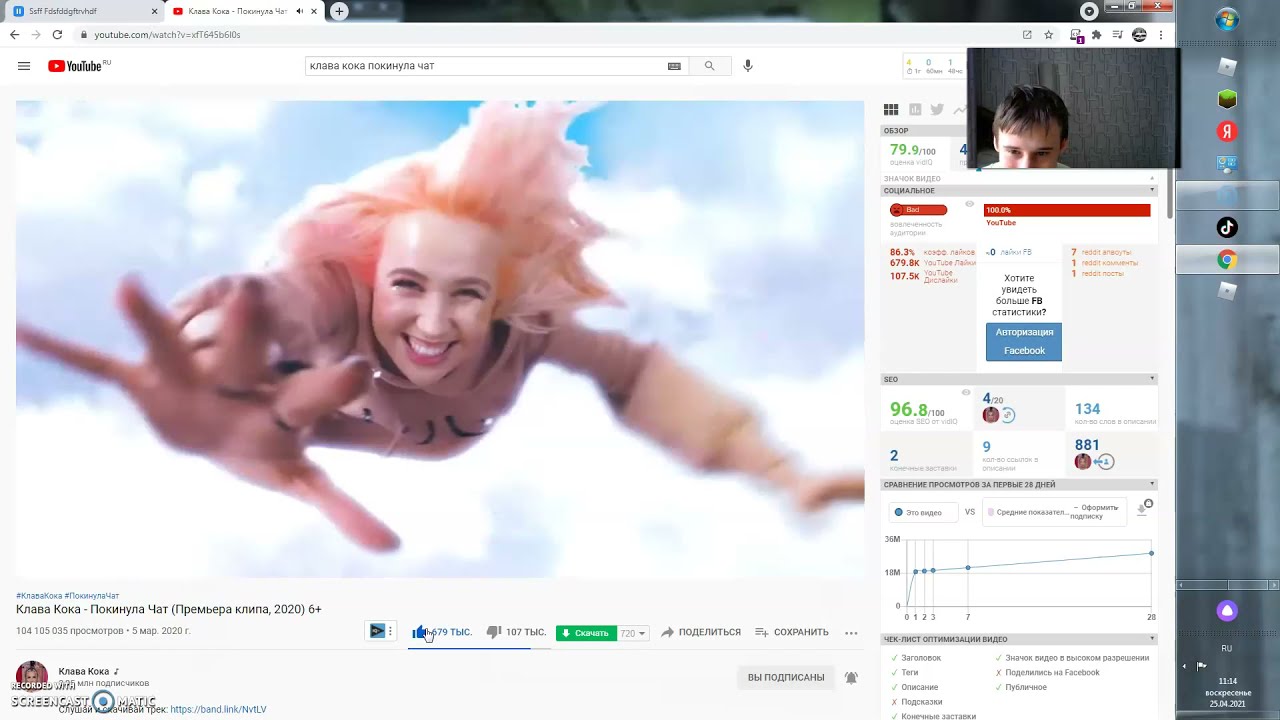The image size is (1280, 720).
Task: Collapse Сравнение просмотров section arrow
Action: click(1152, 484)
